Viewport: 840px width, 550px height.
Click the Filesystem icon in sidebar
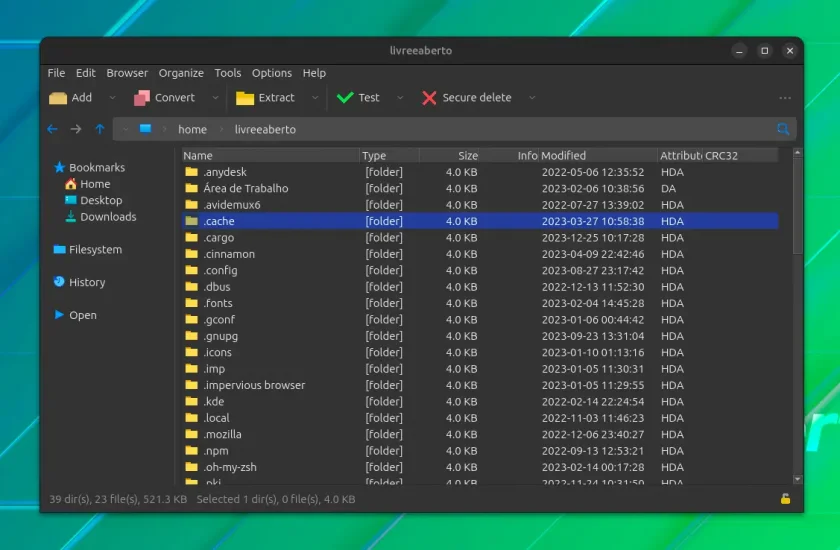(59, 250)
